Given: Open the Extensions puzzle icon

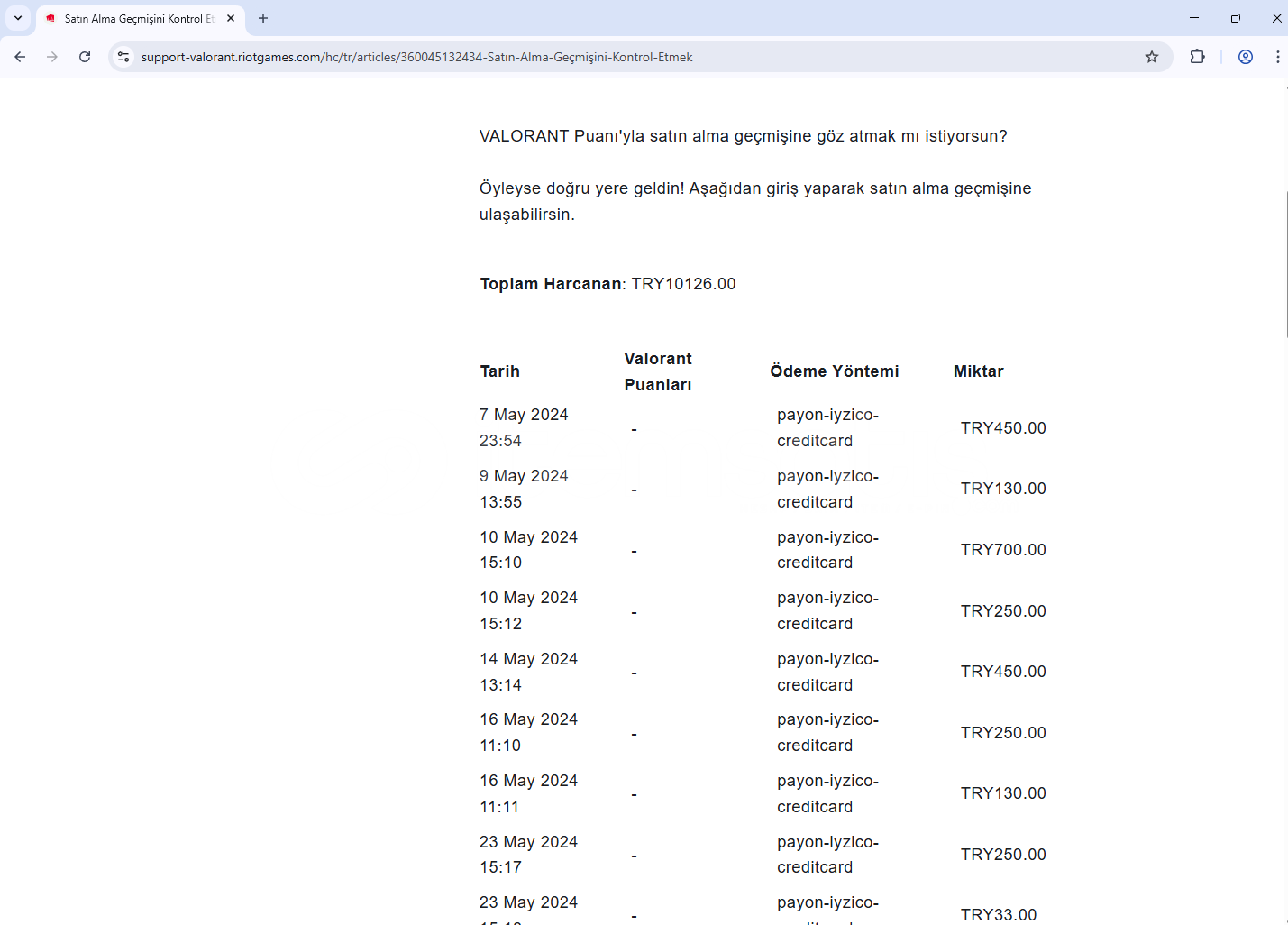Looking at the screenshot, I should click(x=1197, y=57).
